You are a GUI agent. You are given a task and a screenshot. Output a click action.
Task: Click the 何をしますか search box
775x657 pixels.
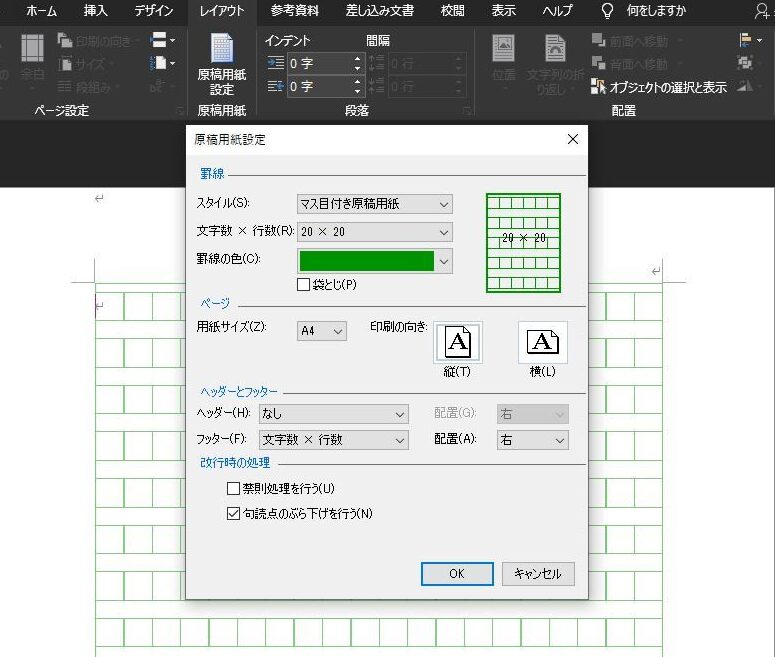coord(656,11)
